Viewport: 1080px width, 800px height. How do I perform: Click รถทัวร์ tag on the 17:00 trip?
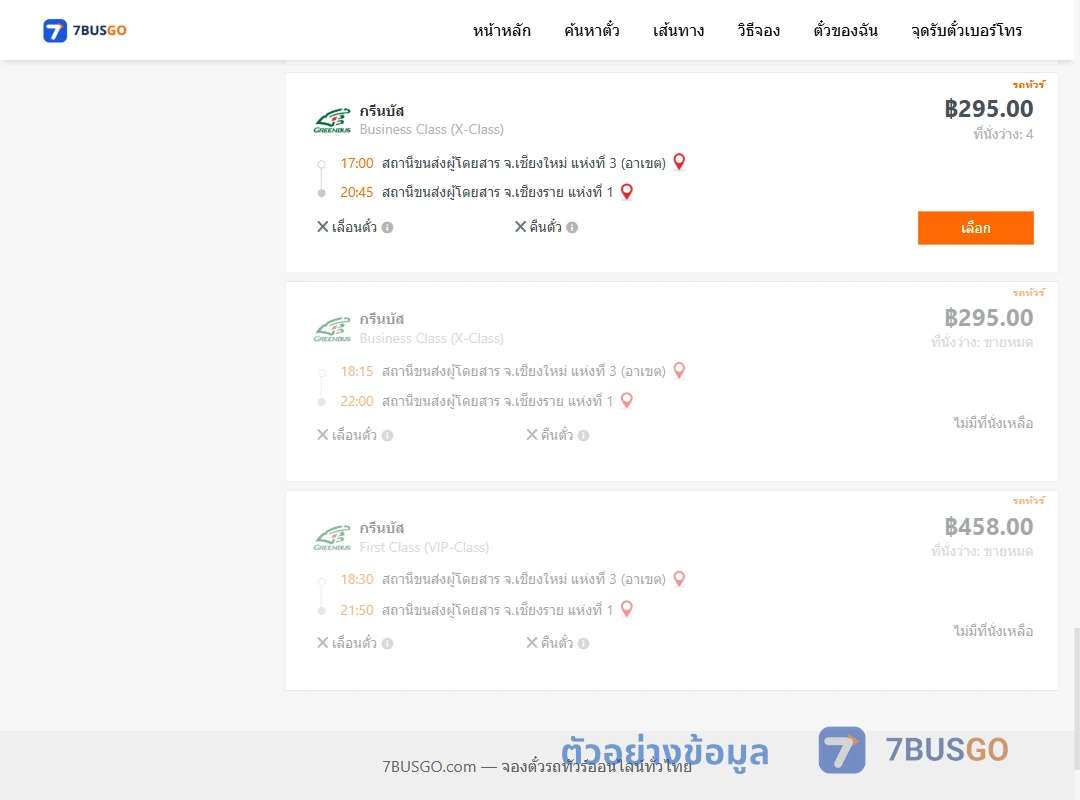pyautogui.click(x=1028, y=84)
